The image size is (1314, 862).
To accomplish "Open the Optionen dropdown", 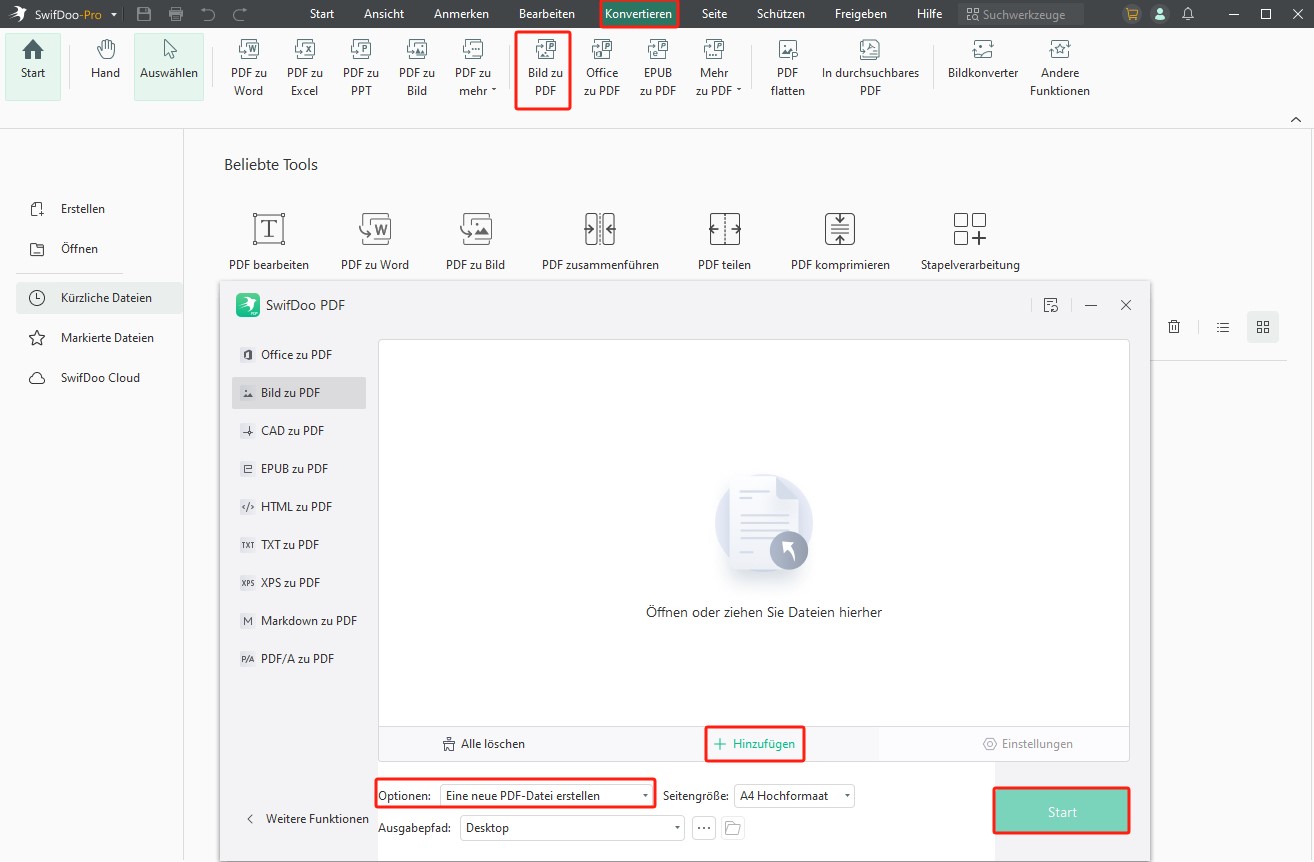I will (547, 796).
